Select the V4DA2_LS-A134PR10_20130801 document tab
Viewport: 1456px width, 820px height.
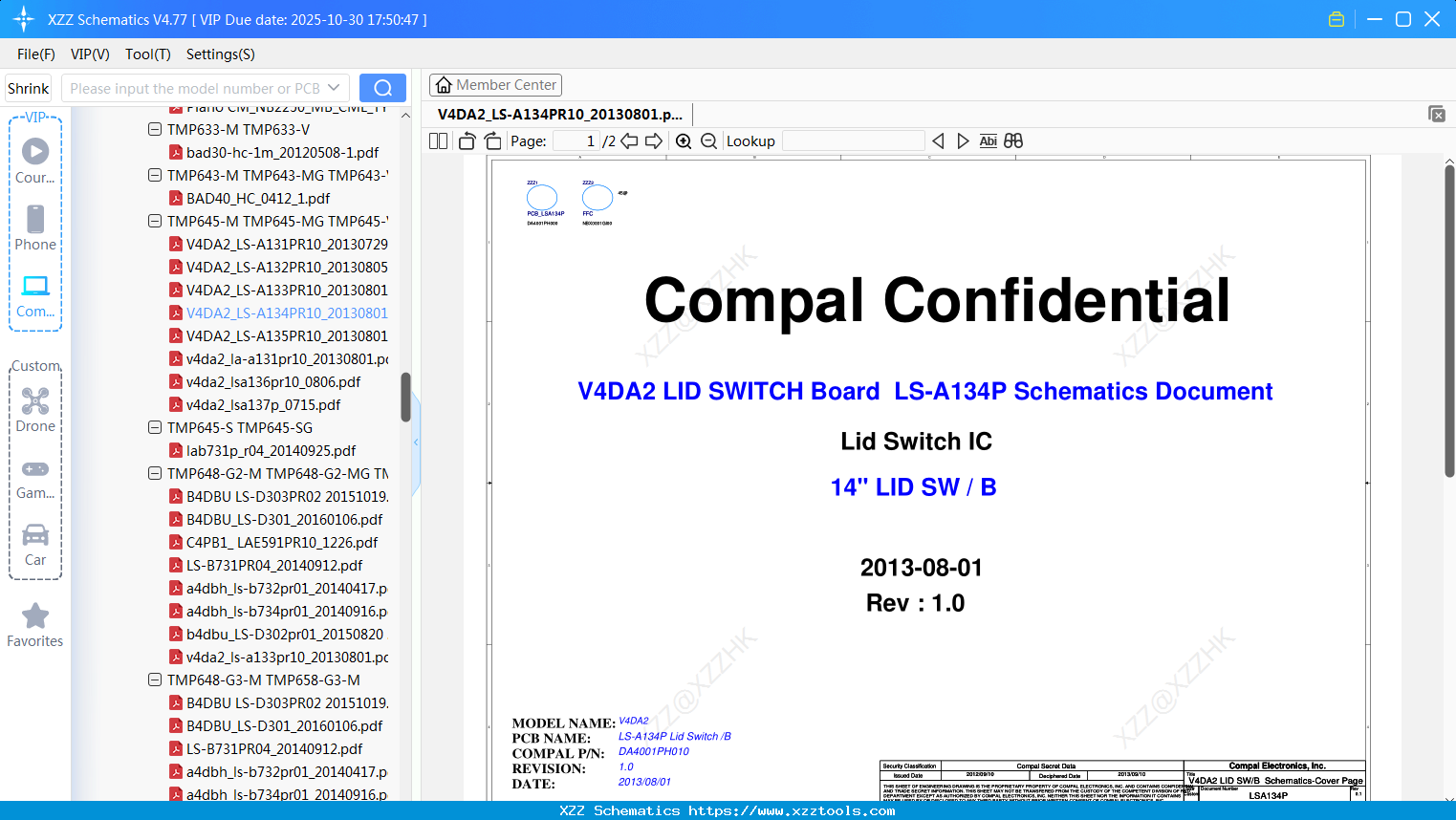pyautogui.click(x=560, y=115)
